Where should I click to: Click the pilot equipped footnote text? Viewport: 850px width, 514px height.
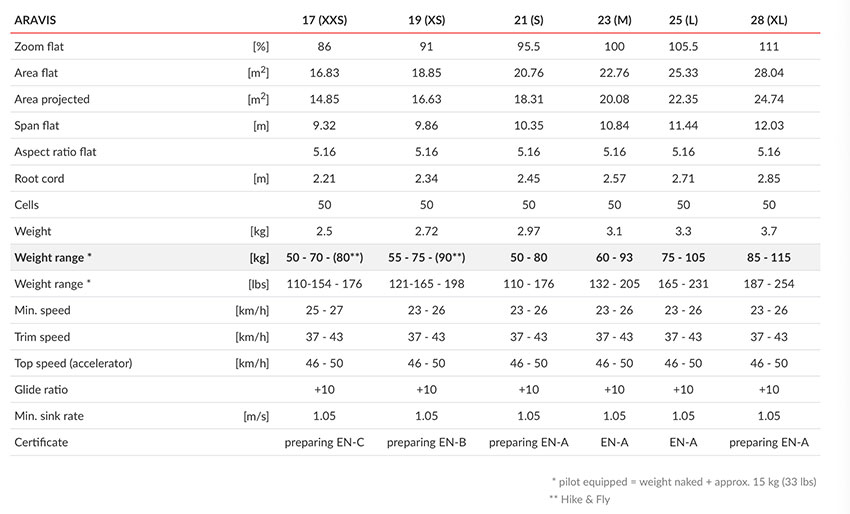pos(684,481)
